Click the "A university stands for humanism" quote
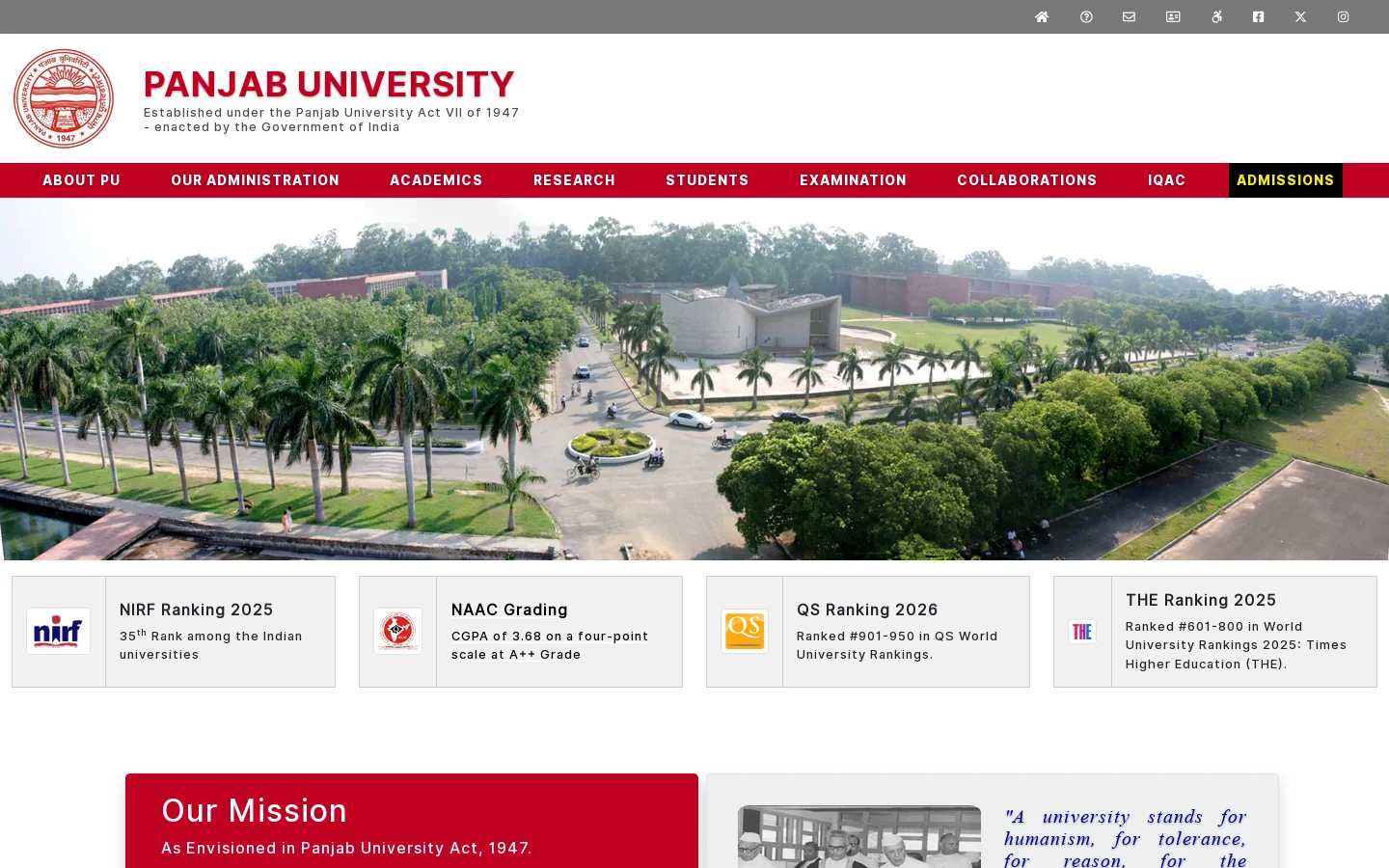The image size is (1389, 868). click(1125, 839)
